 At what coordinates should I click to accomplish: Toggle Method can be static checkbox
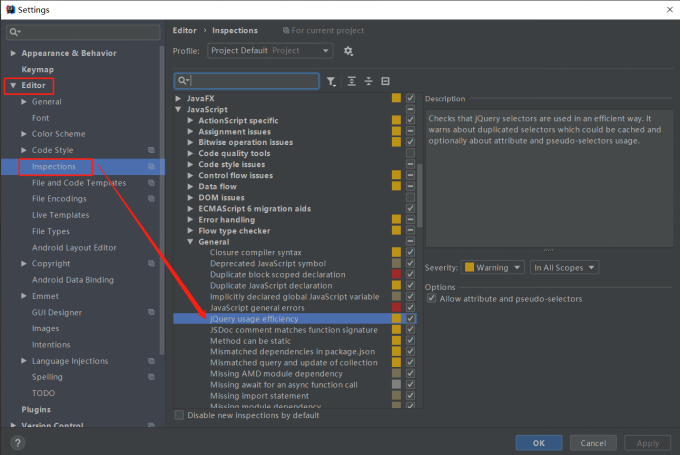pyautogui.click(x=410, y=341)
